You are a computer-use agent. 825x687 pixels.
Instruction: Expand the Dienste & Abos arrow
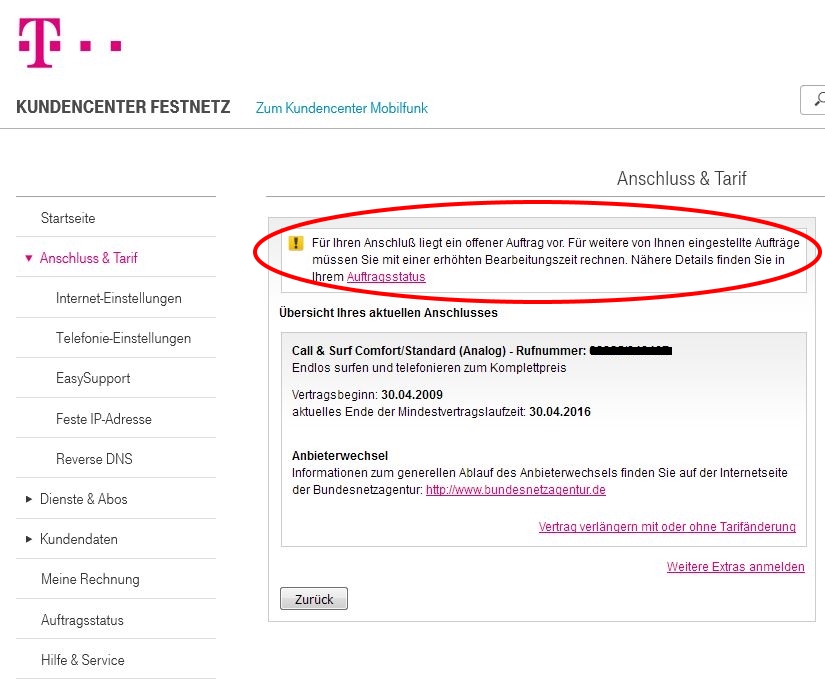tap(29, 499)
